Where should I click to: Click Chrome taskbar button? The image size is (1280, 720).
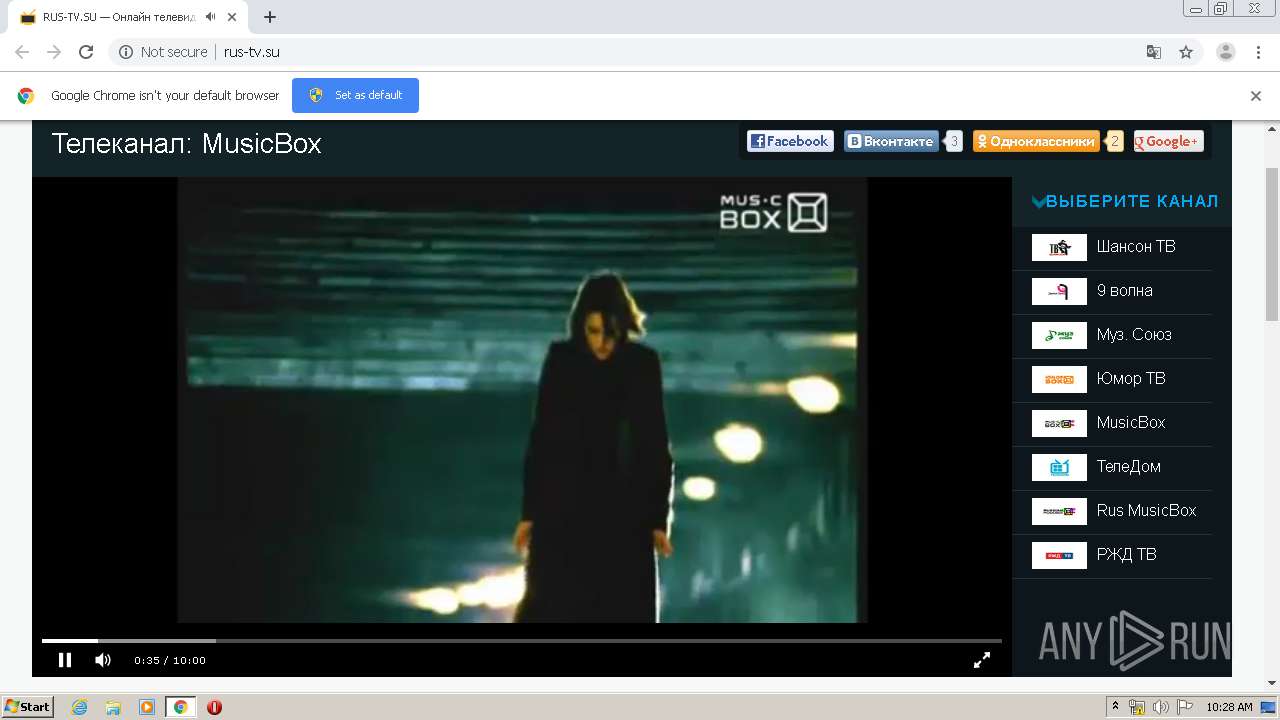coord(180,707)
